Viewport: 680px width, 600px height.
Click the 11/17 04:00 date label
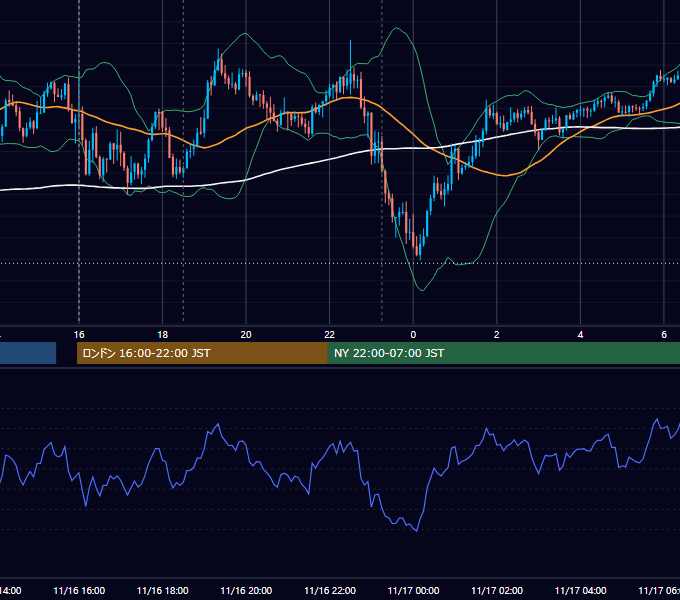point(580,590)
